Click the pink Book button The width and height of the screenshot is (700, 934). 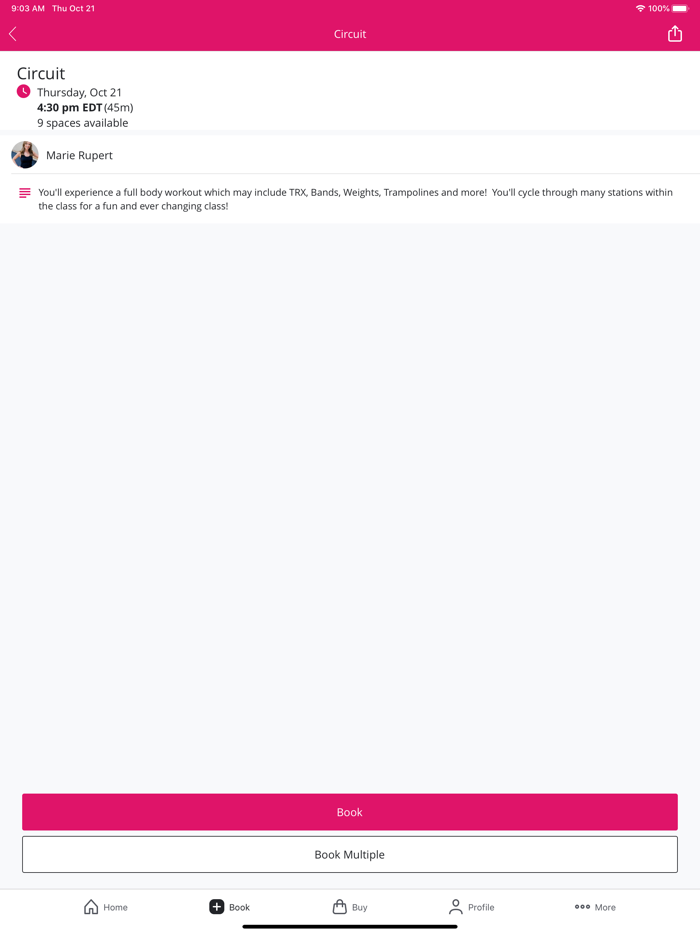coord(350,812)
